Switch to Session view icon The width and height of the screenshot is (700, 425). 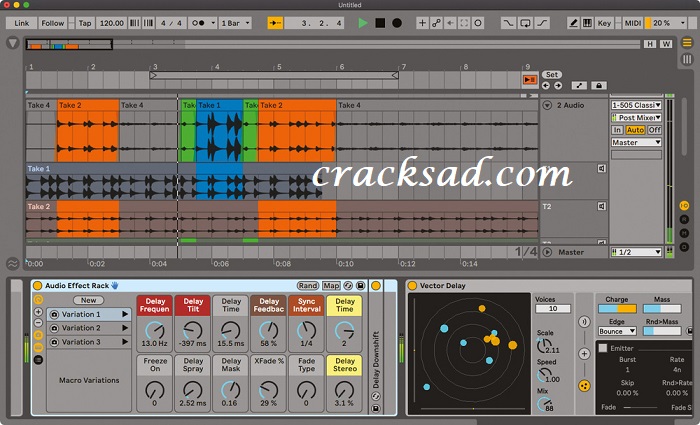click(687, 59)
